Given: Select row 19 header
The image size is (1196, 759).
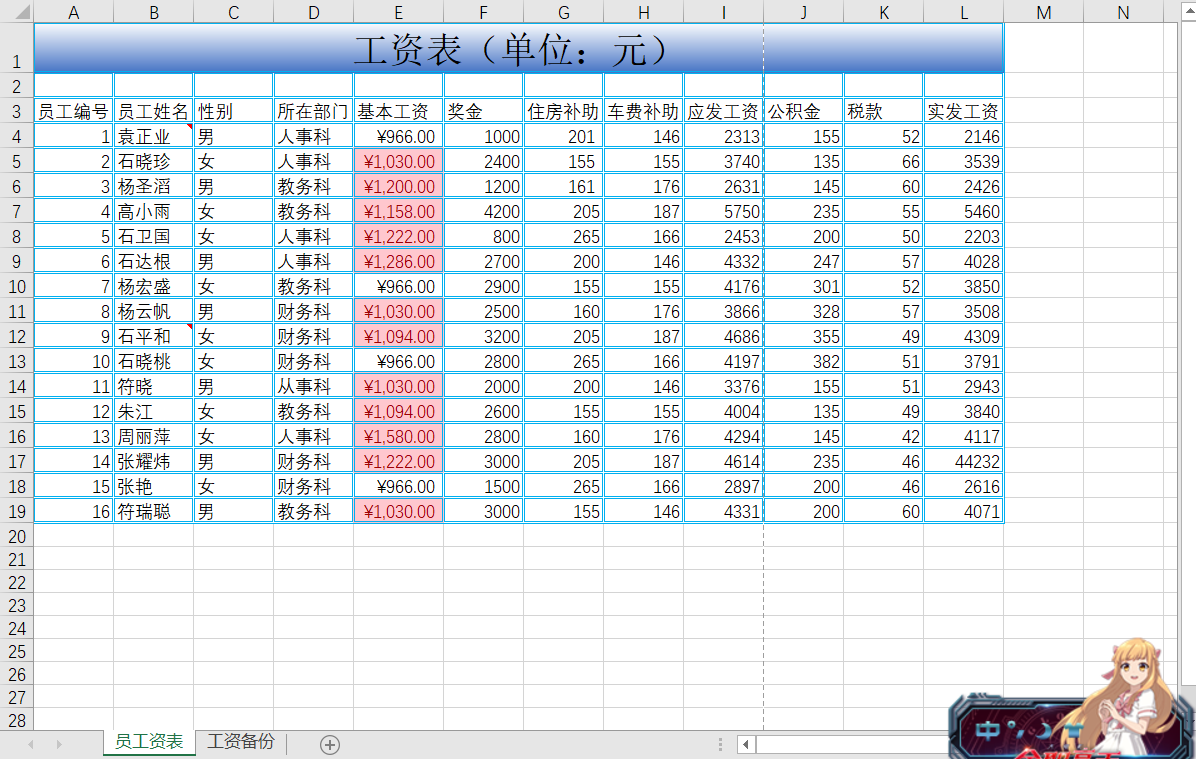Looking at the screenshot, I should tap(17, 511).
